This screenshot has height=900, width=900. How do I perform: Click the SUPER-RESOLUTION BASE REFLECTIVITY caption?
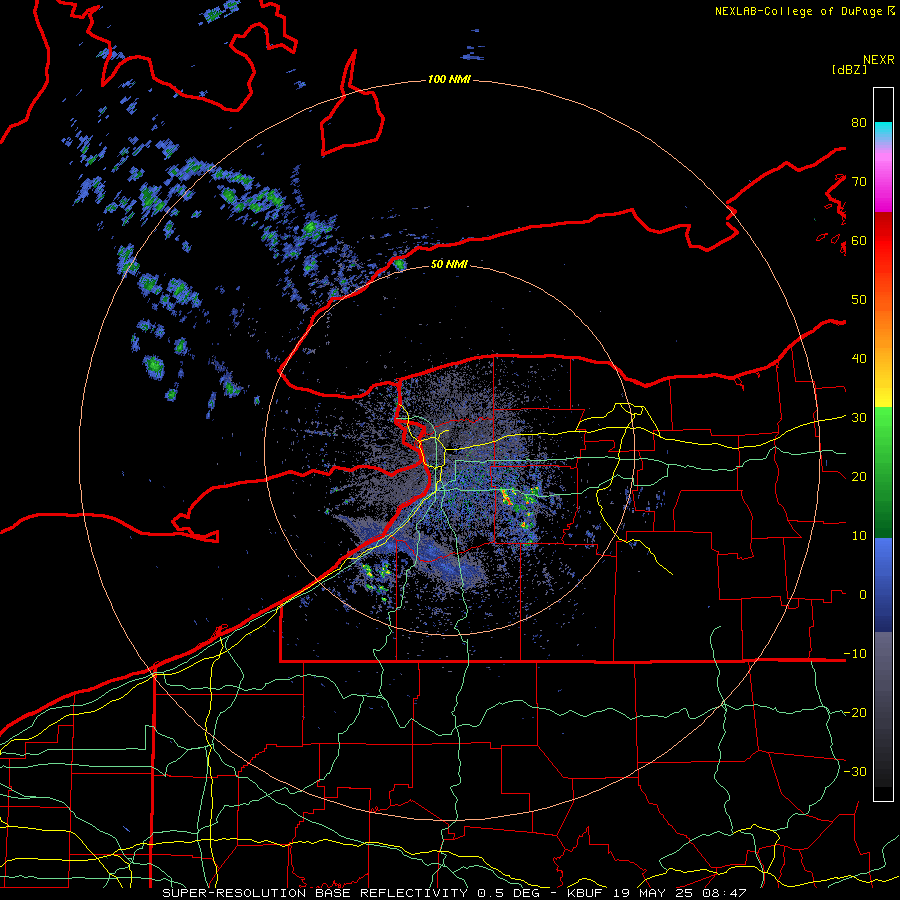coord(315,893)
